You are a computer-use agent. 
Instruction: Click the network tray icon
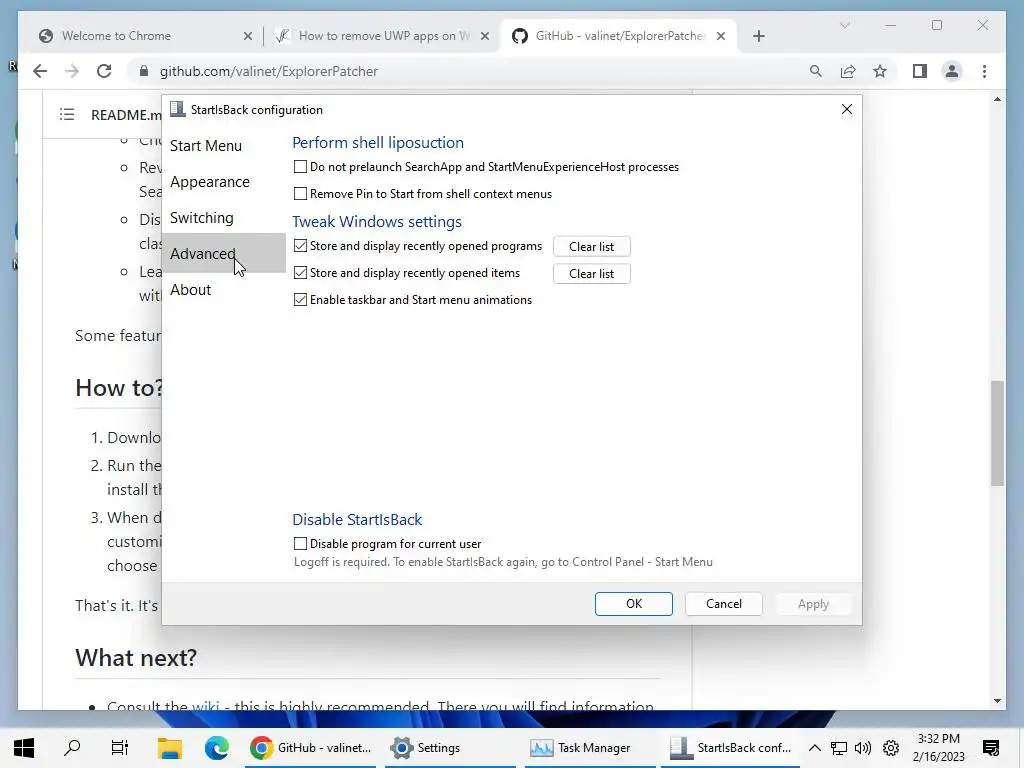pos(839,748)
